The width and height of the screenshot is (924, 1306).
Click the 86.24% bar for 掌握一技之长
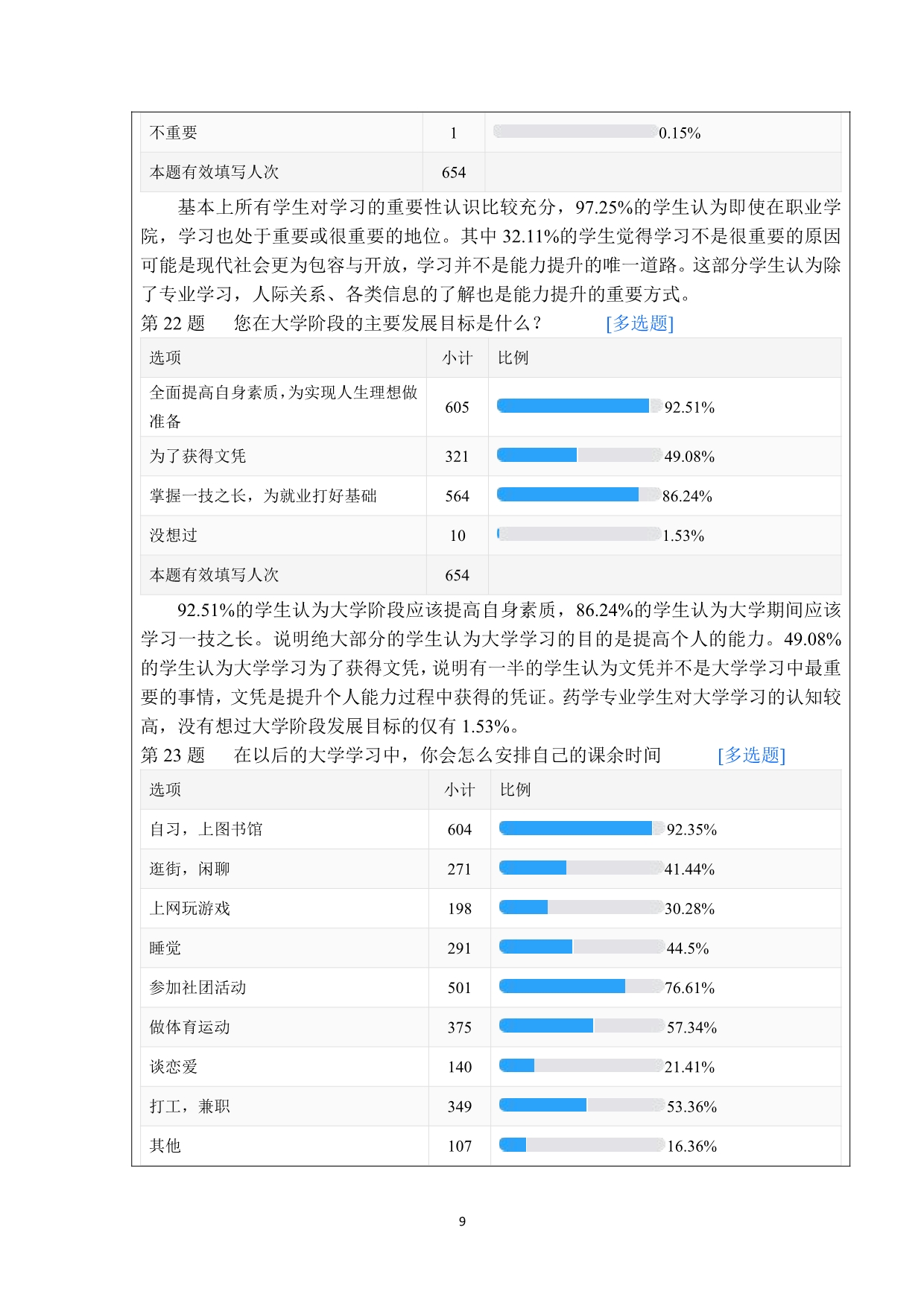click(579, 494)
